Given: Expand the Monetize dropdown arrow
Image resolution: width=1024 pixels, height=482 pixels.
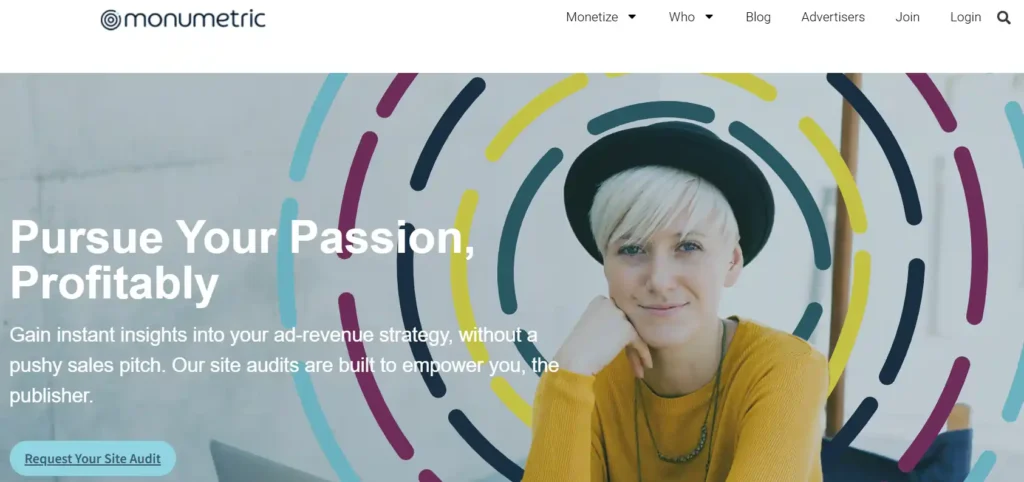Looking at the screenshot, I should tap(632, 17).
